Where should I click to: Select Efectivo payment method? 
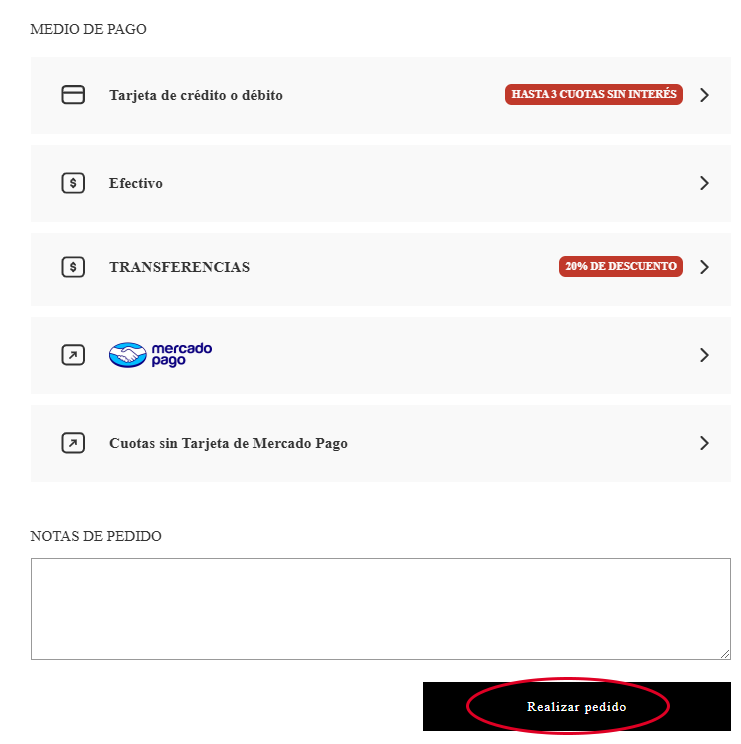(380, 184)
